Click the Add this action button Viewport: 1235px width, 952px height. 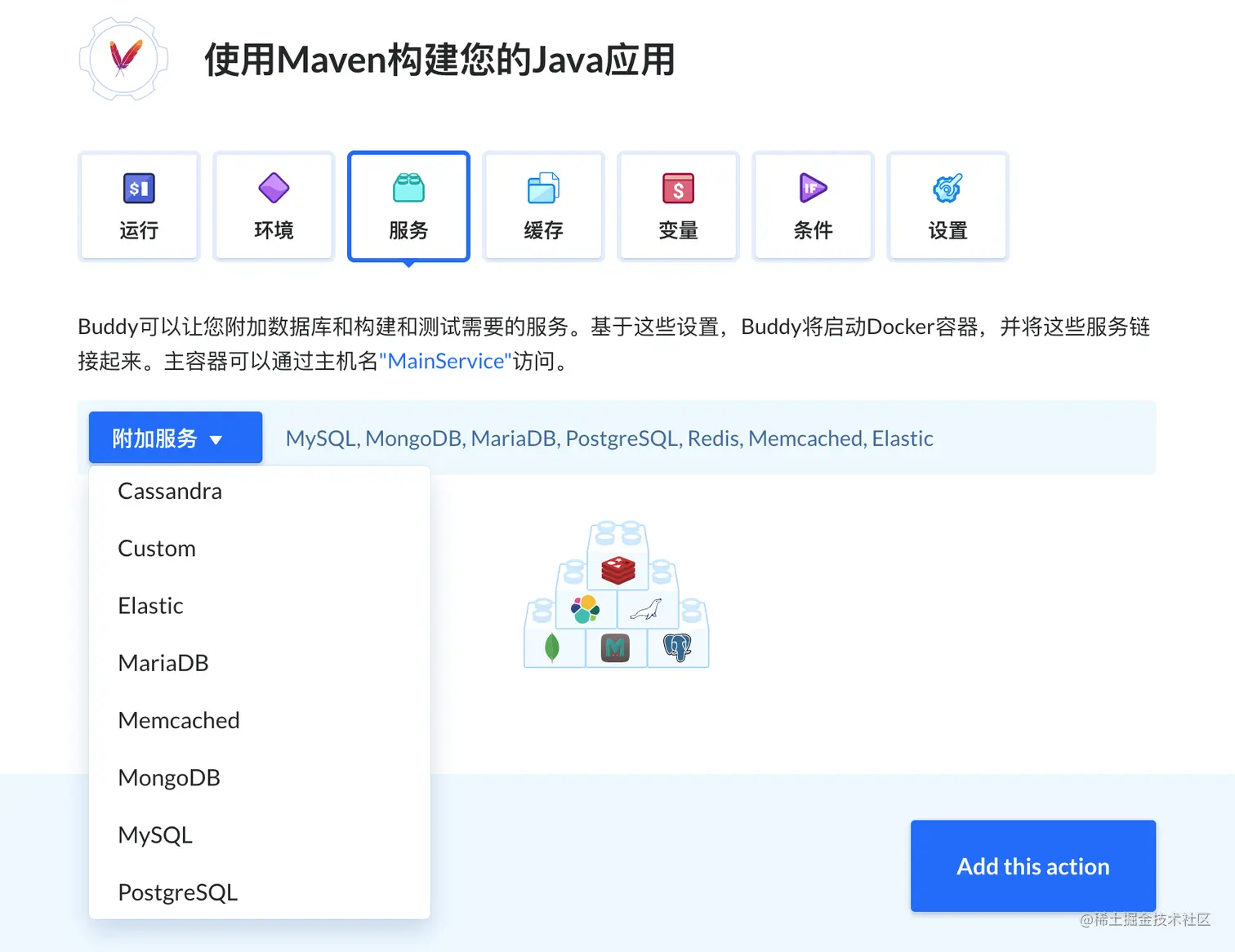pos(1033,866)
